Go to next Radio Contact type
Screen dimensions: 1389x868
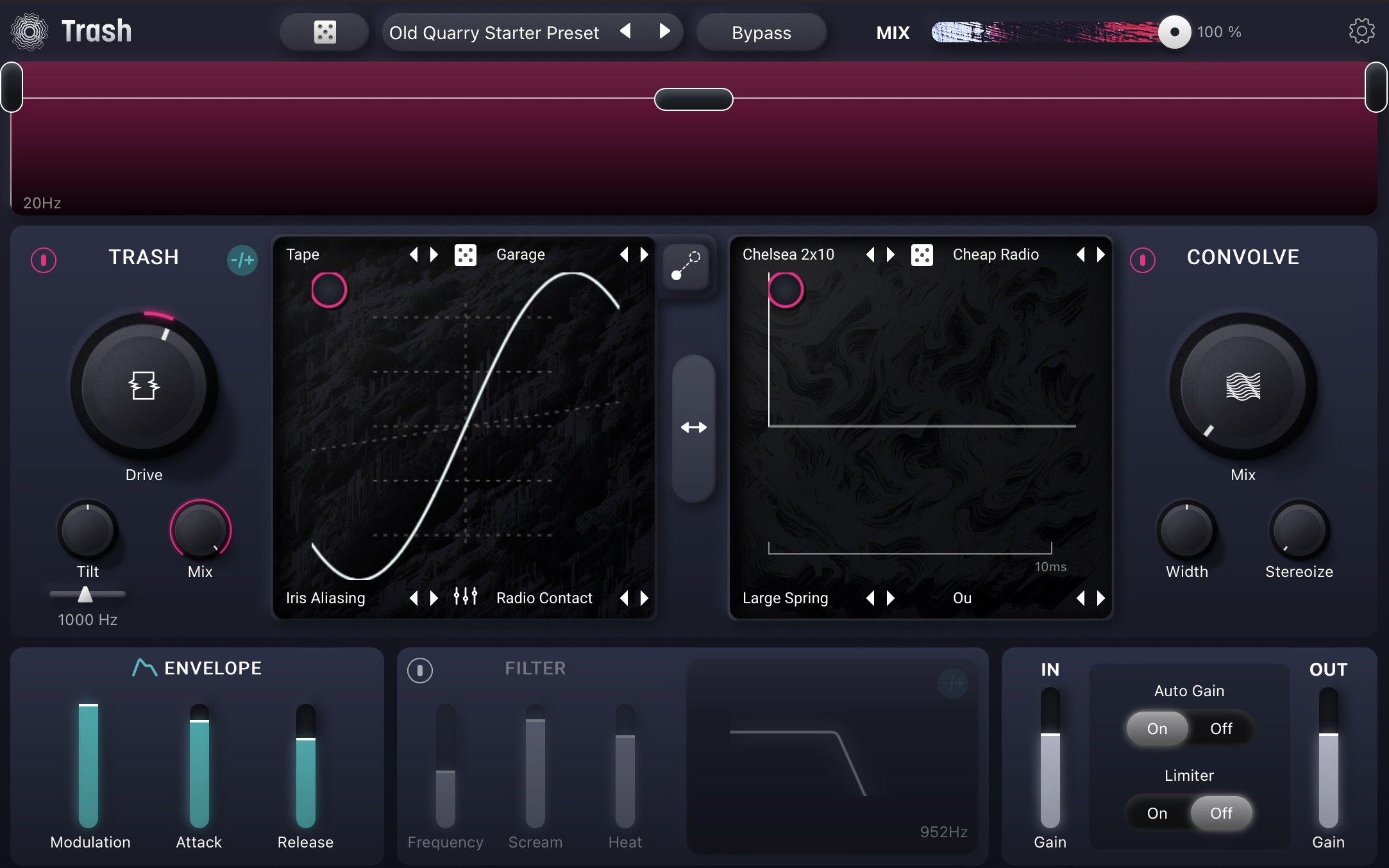point(644,598)
